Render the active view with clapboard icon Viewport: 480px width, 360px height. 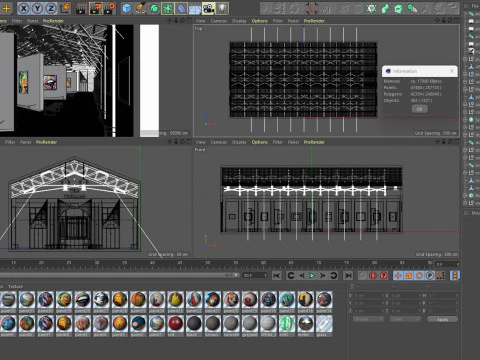pyautogui.click(x=81, y=8)
